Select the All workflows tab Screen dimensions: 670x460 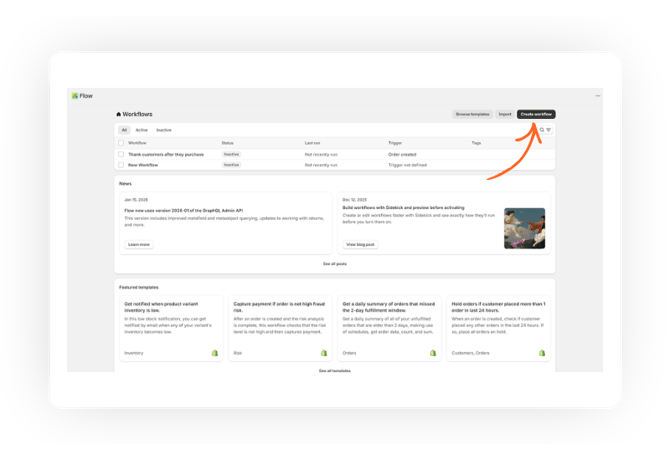[124, 130]
